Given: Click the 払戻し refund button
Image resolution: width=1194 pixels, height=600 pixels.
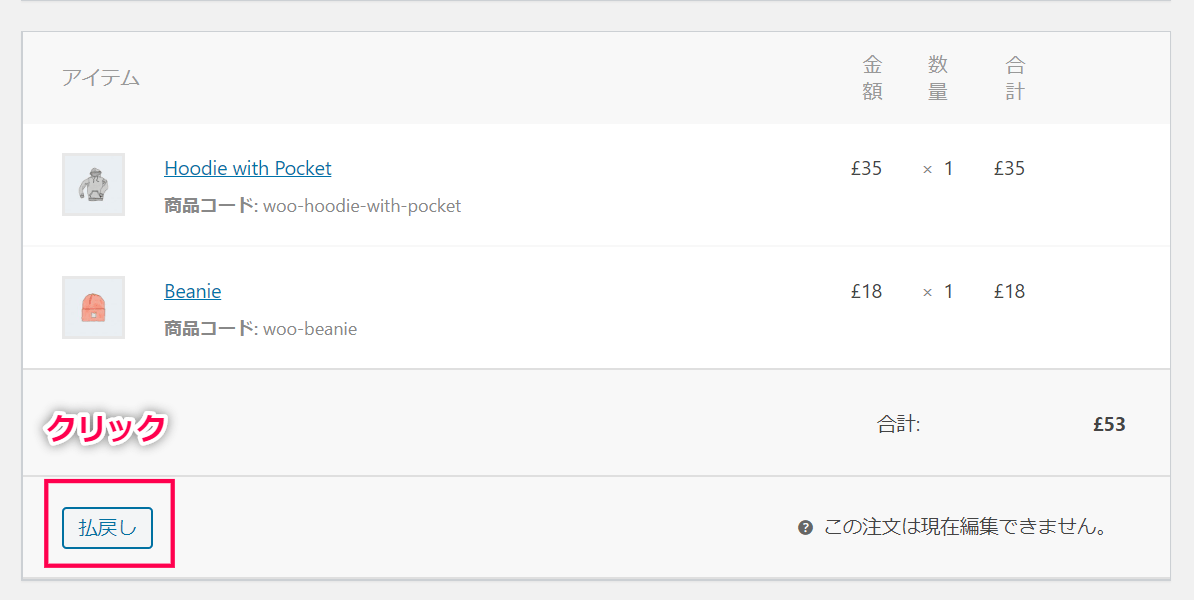Looking at the screenshot, I should coord(107,528).
